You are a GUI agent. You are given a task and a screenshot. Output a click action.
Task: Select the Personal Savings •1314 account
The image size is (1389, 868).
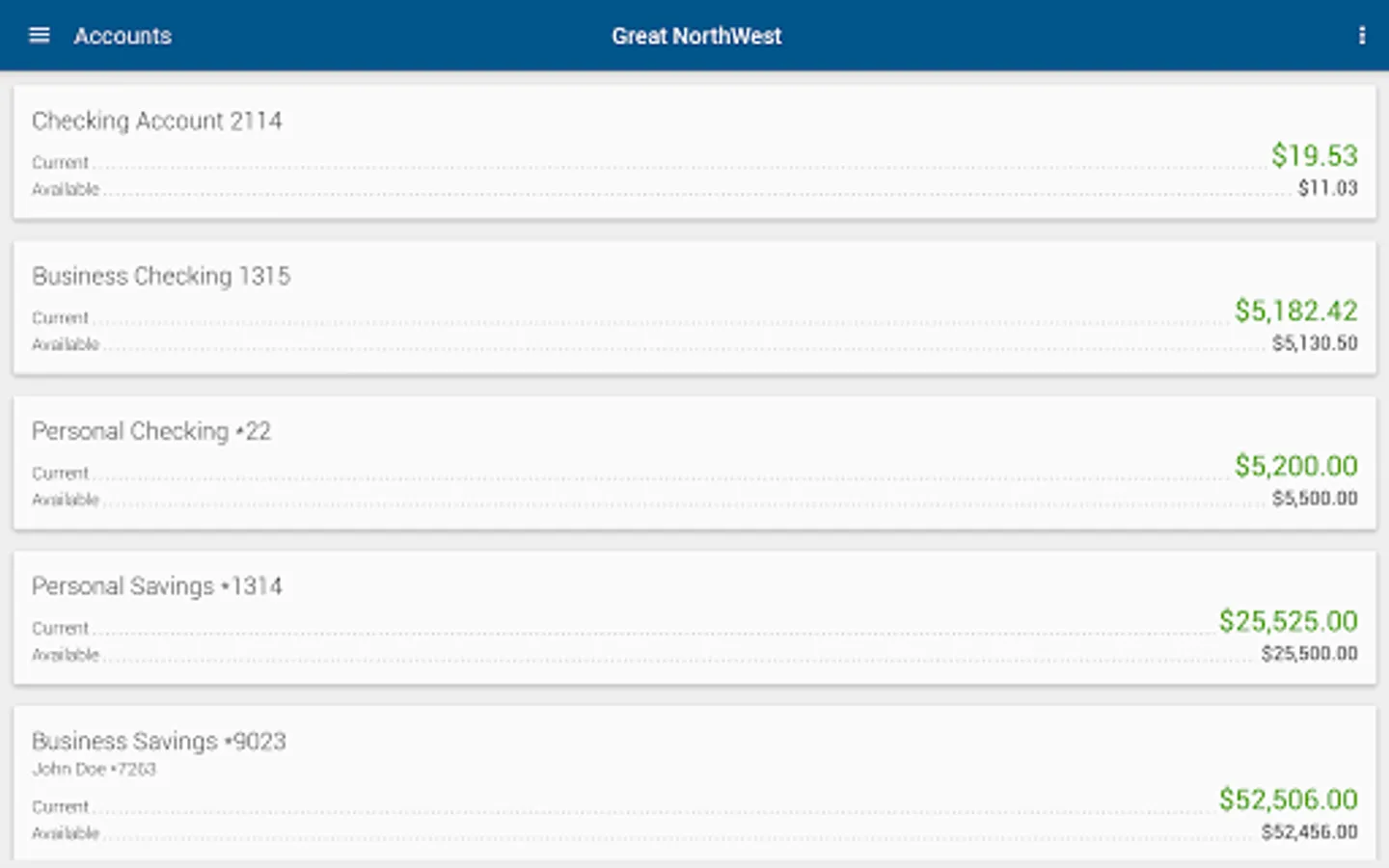[x=157, y=586]
